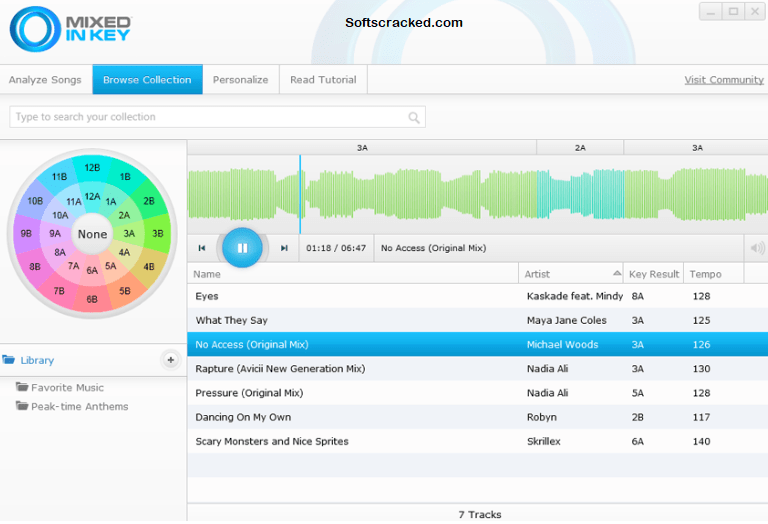Viewport: 768px width, 524px height.
Task: Select key 4A on the Camelot wheel
Action: pos(124,252)
